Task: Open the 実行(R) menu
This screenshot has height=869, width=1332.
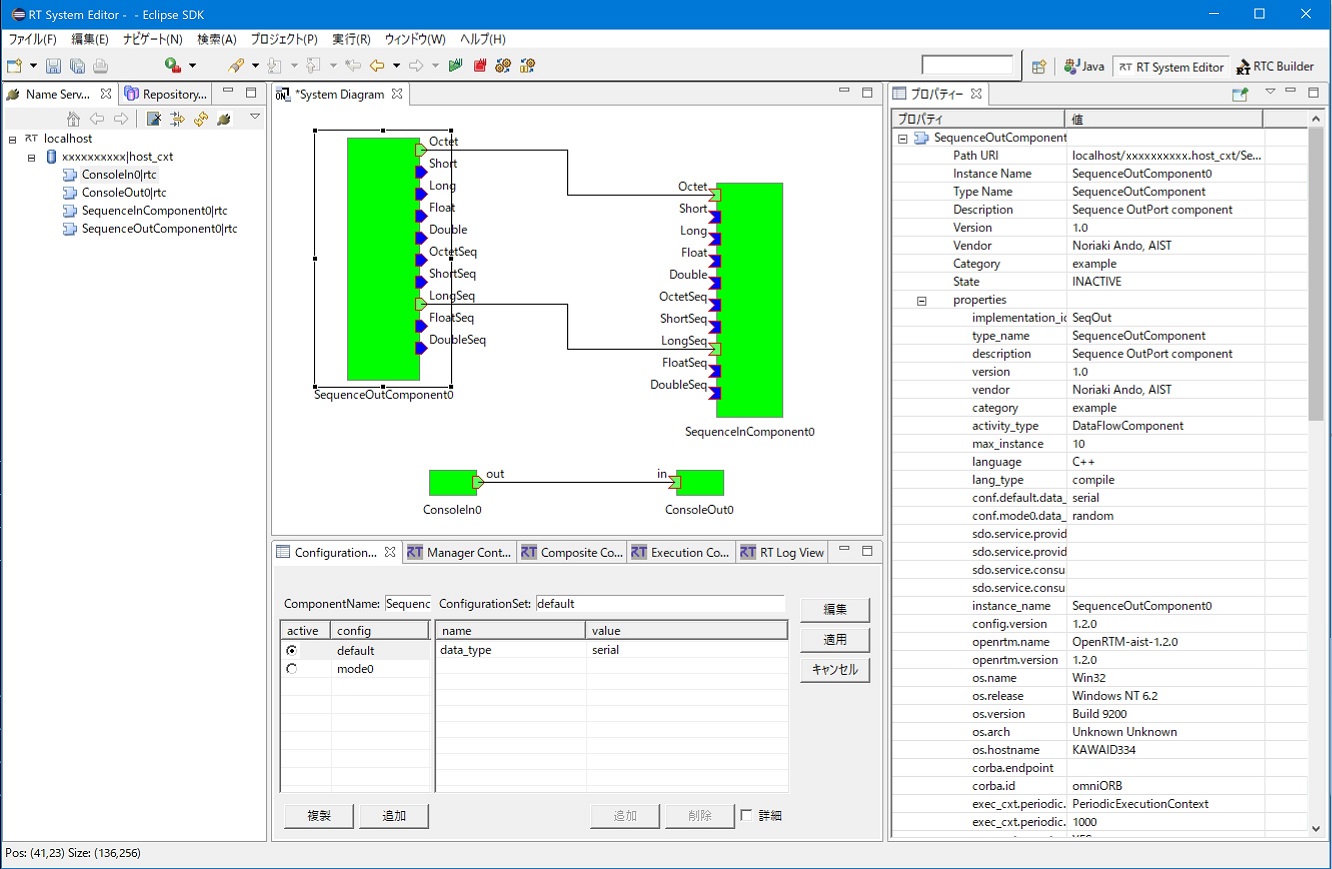Action: coord(351,39)
